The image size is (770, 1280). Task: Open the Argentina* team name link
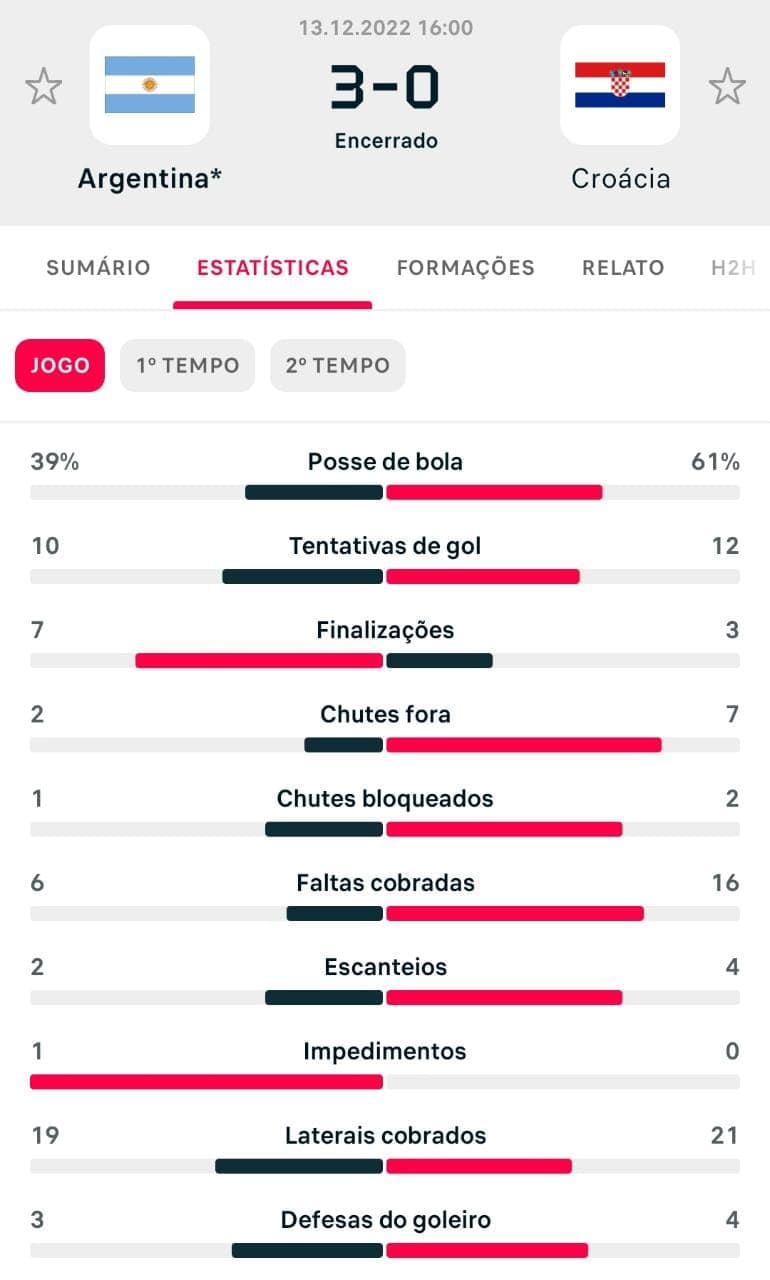(x=150, y=178)
